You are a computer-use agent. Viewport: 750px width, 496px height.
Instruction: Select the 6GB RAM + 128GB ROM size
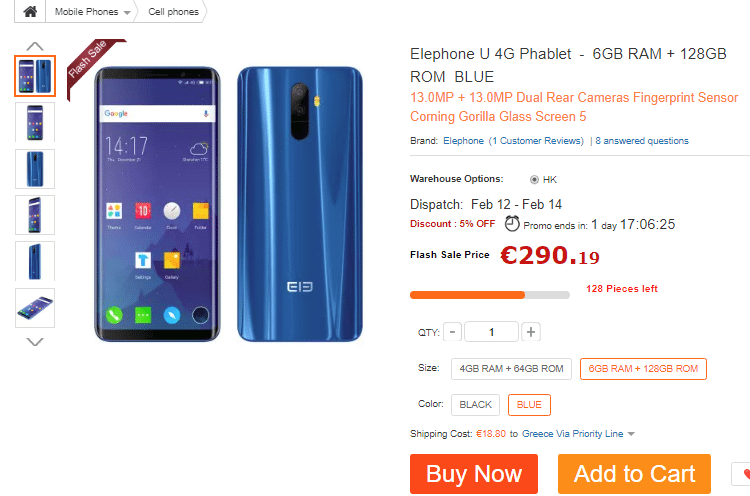(x=643, y=369)
